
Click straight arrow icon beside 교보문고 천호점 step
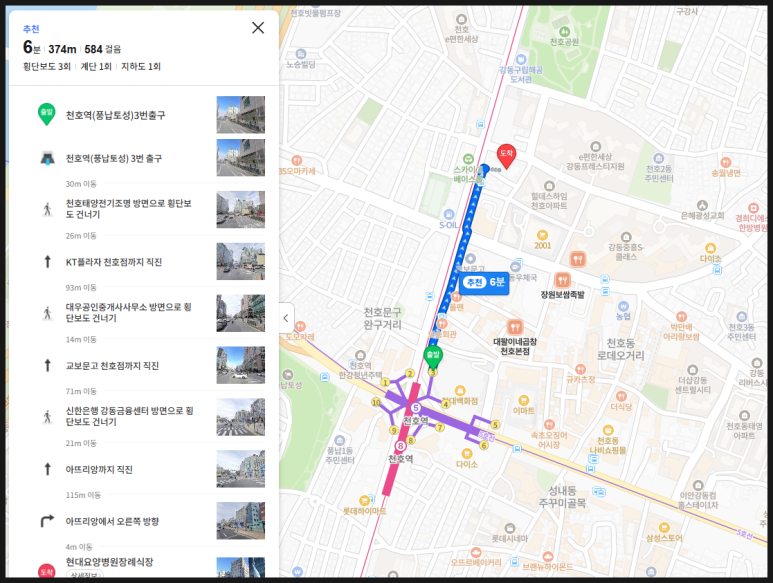pos(47,365)
